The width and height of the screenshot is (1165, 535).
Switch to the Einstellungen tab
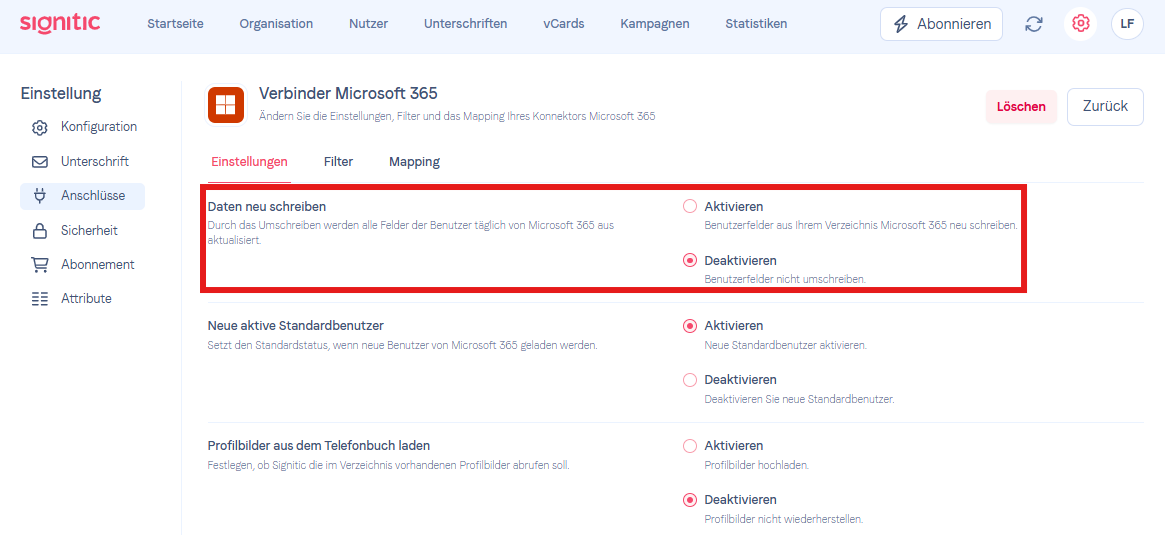(x=249, y=161)
